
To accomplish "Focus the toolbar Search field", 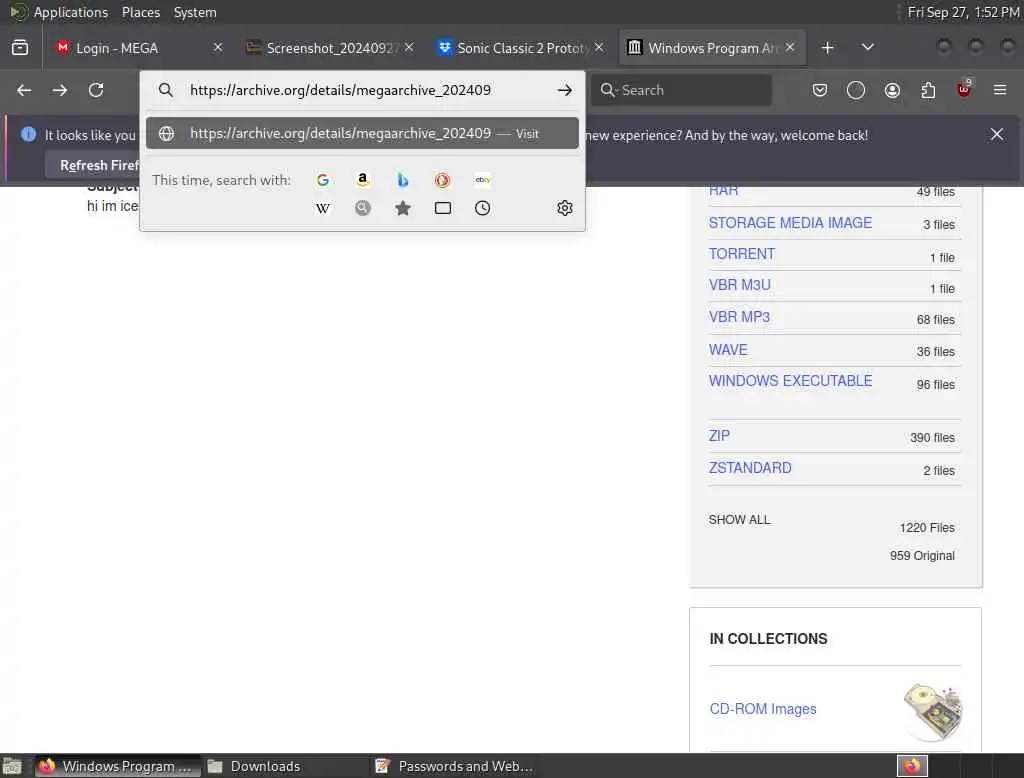I will (x=681, y=90).
